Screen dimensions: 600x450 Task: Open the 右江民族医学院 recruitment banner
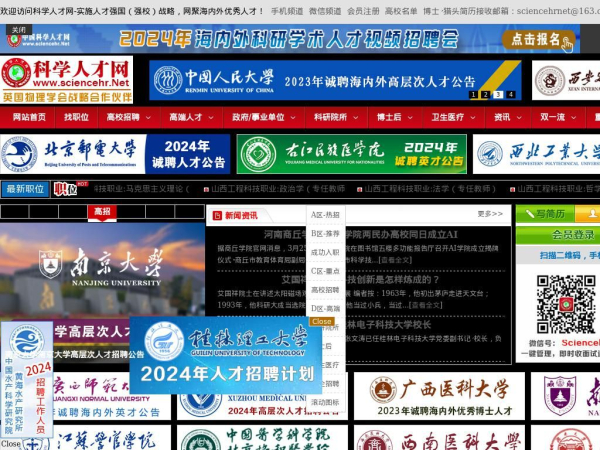[352, 154]
